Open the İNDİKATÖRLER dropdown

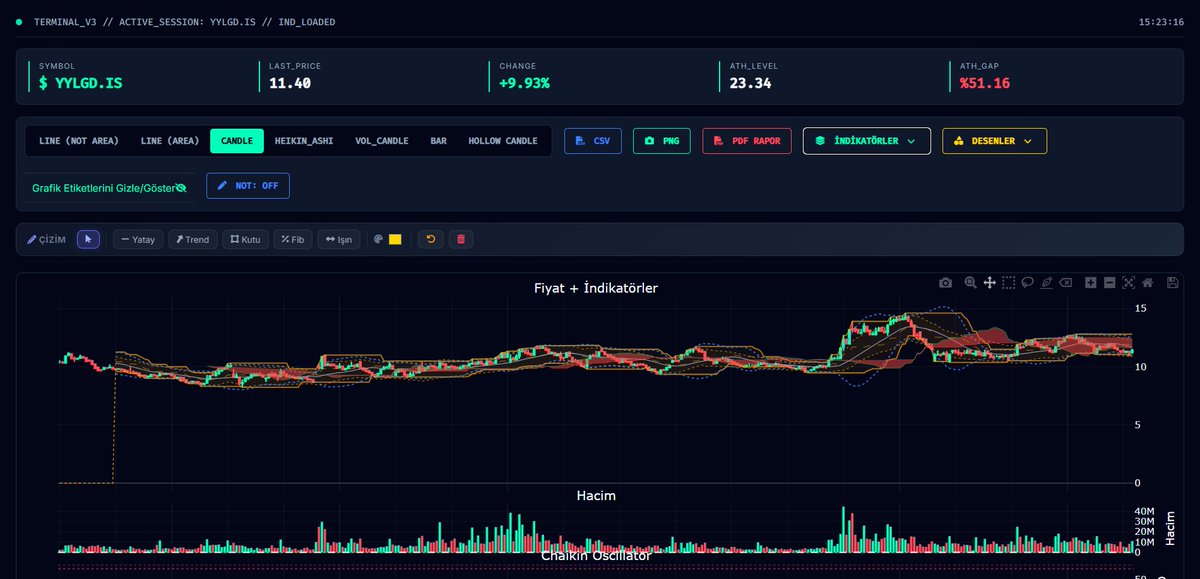pos(867,141)
